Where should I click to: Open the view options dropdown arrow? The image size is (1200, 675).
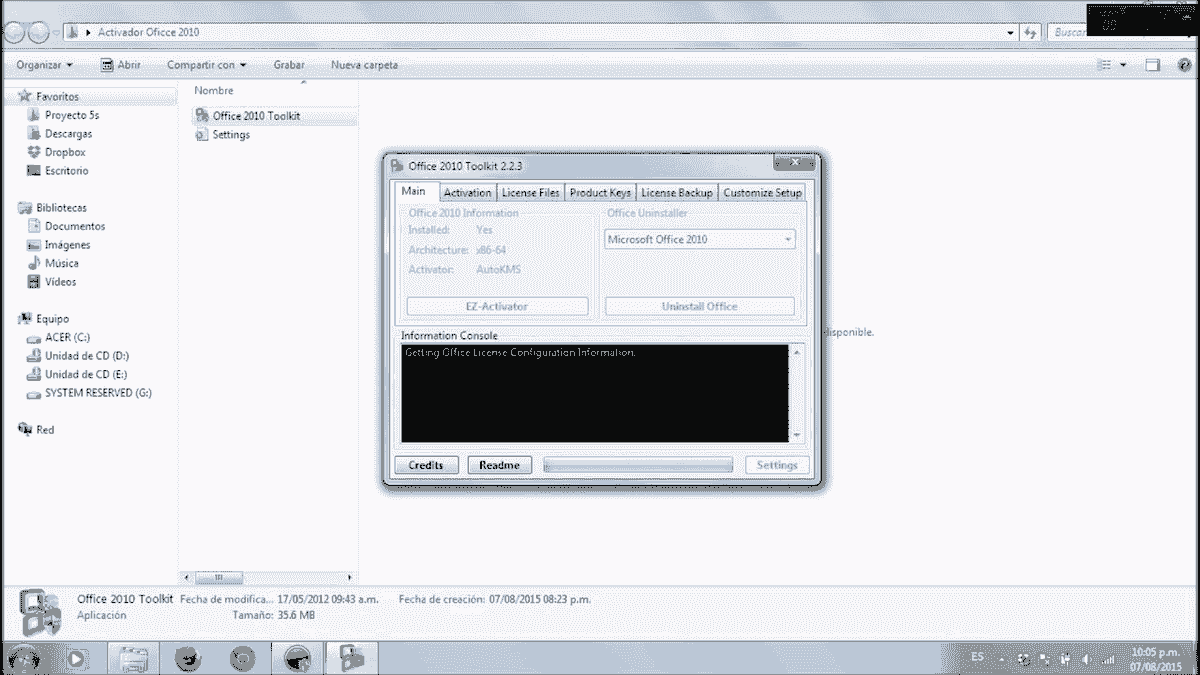[x=1123, y=65]
